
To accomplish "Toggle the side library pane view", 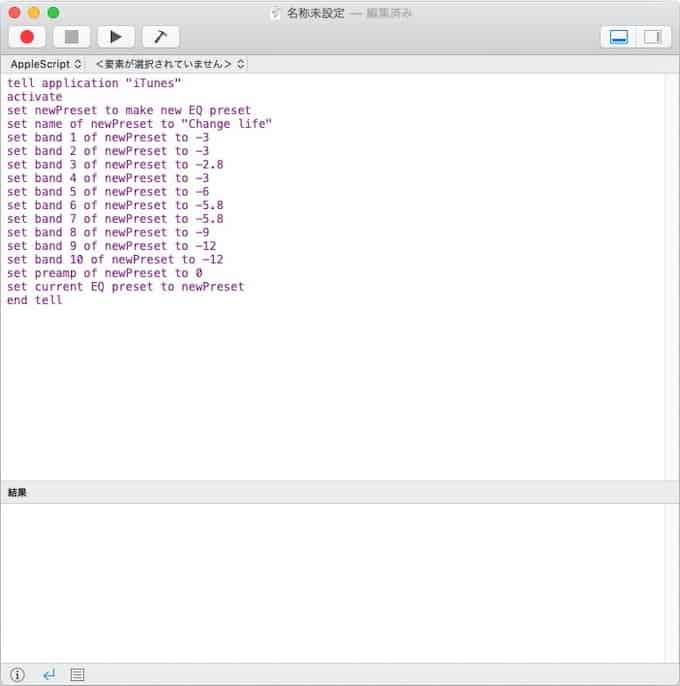I will click(x=653, y=37).
